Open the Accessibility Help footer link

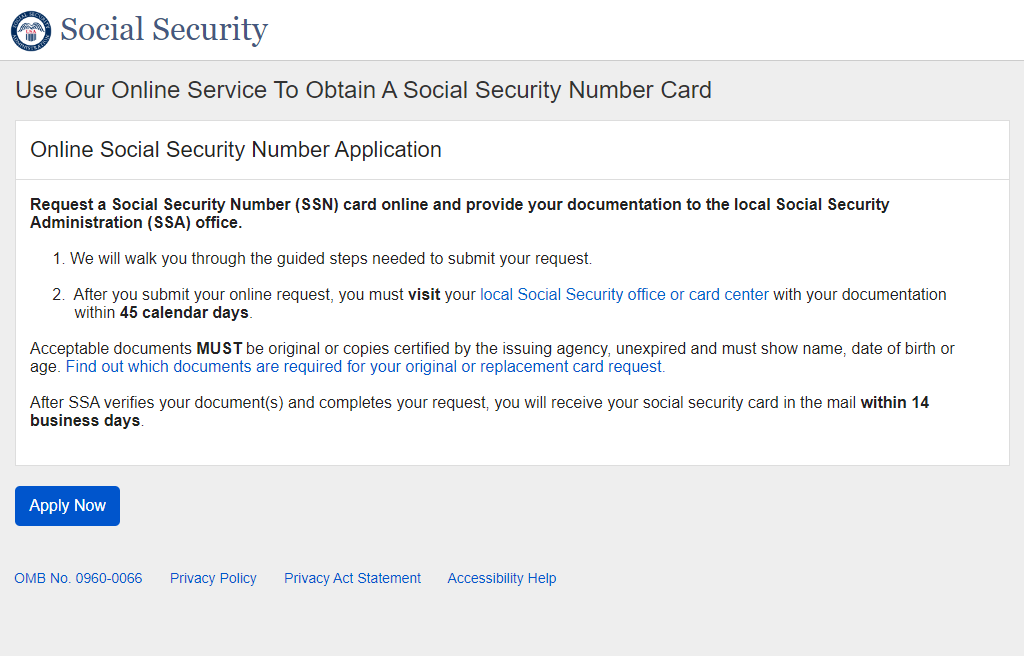501,578
